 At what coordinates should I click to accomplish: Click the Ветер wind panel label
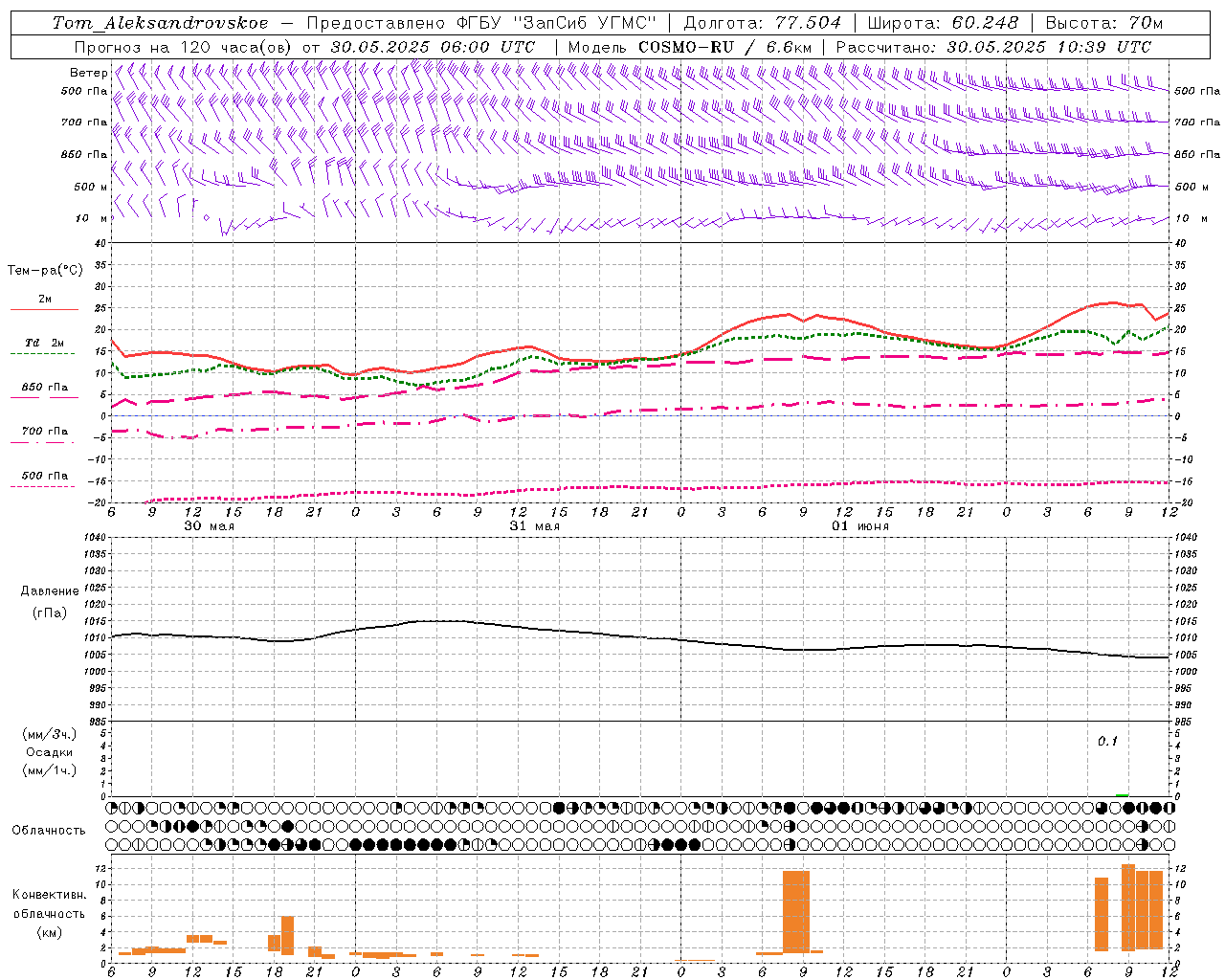[x=88, y=73]
